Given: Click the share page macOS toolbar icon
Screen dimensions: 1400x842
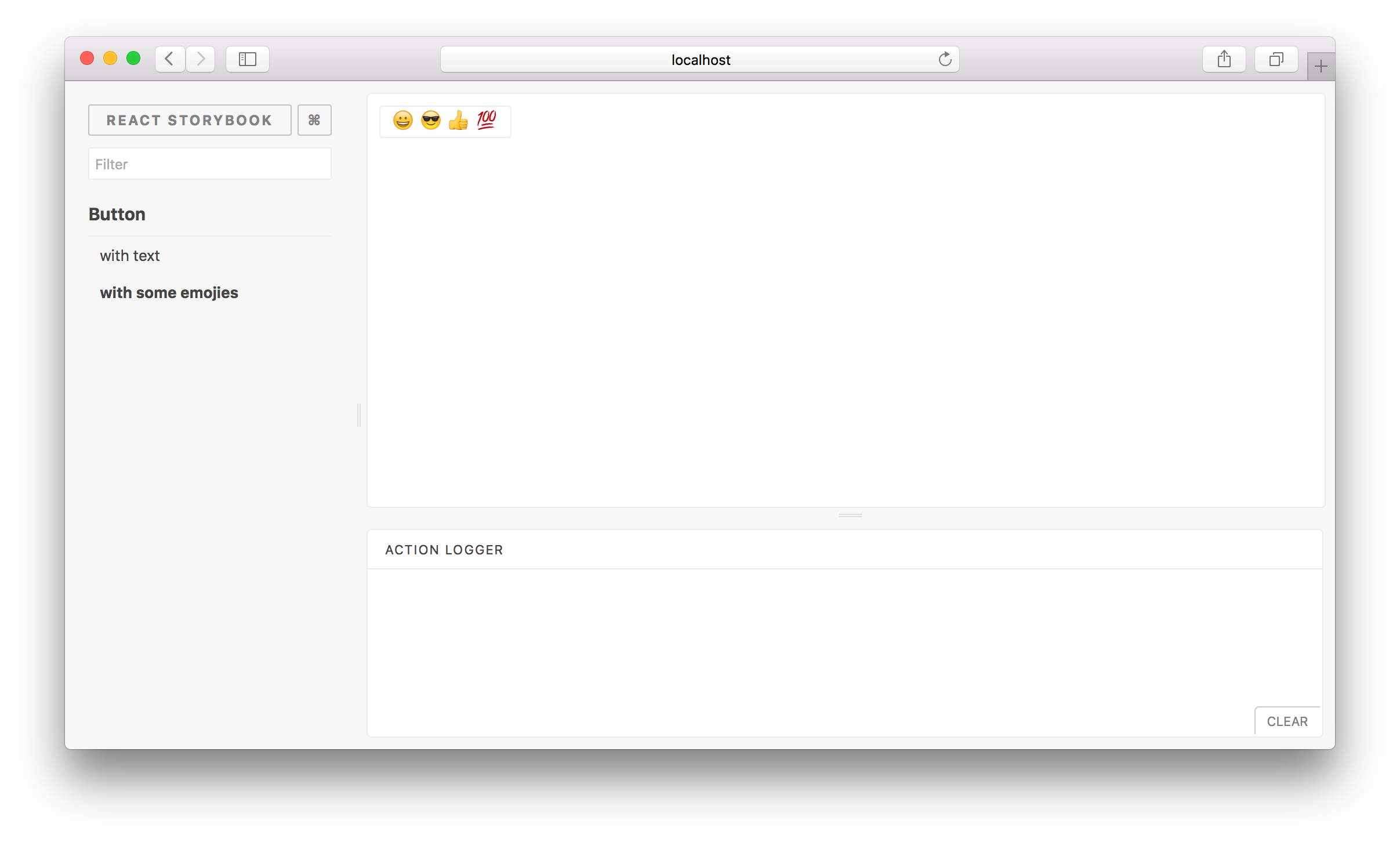Looking at the screenshot, I should tap(1224, 58).
